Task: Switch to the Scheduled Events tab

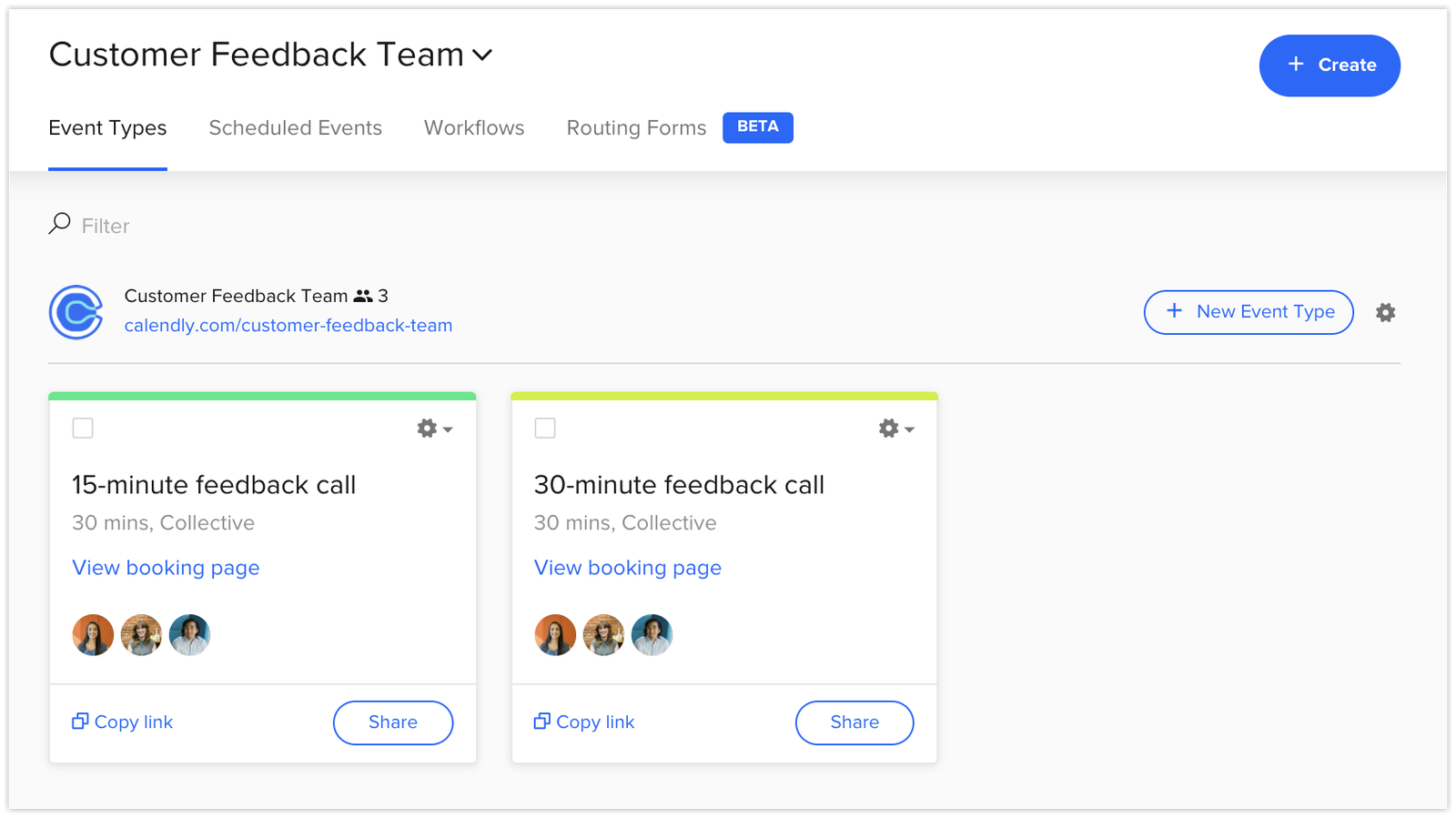Action: (295, 128)
